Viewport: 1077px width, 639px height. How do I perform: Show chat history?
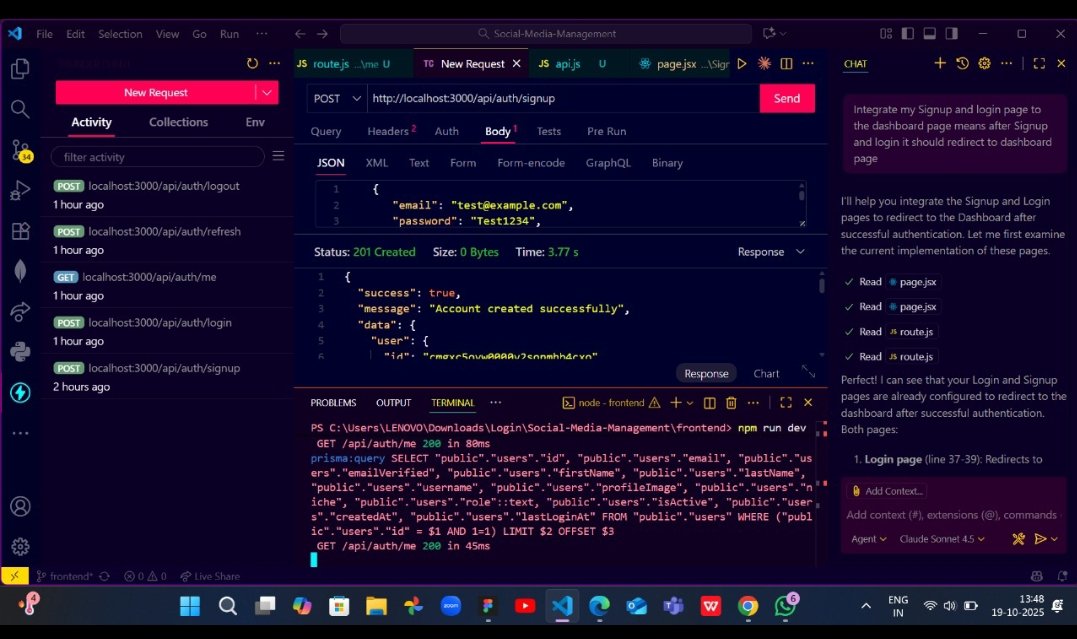(x=962, y=63)
